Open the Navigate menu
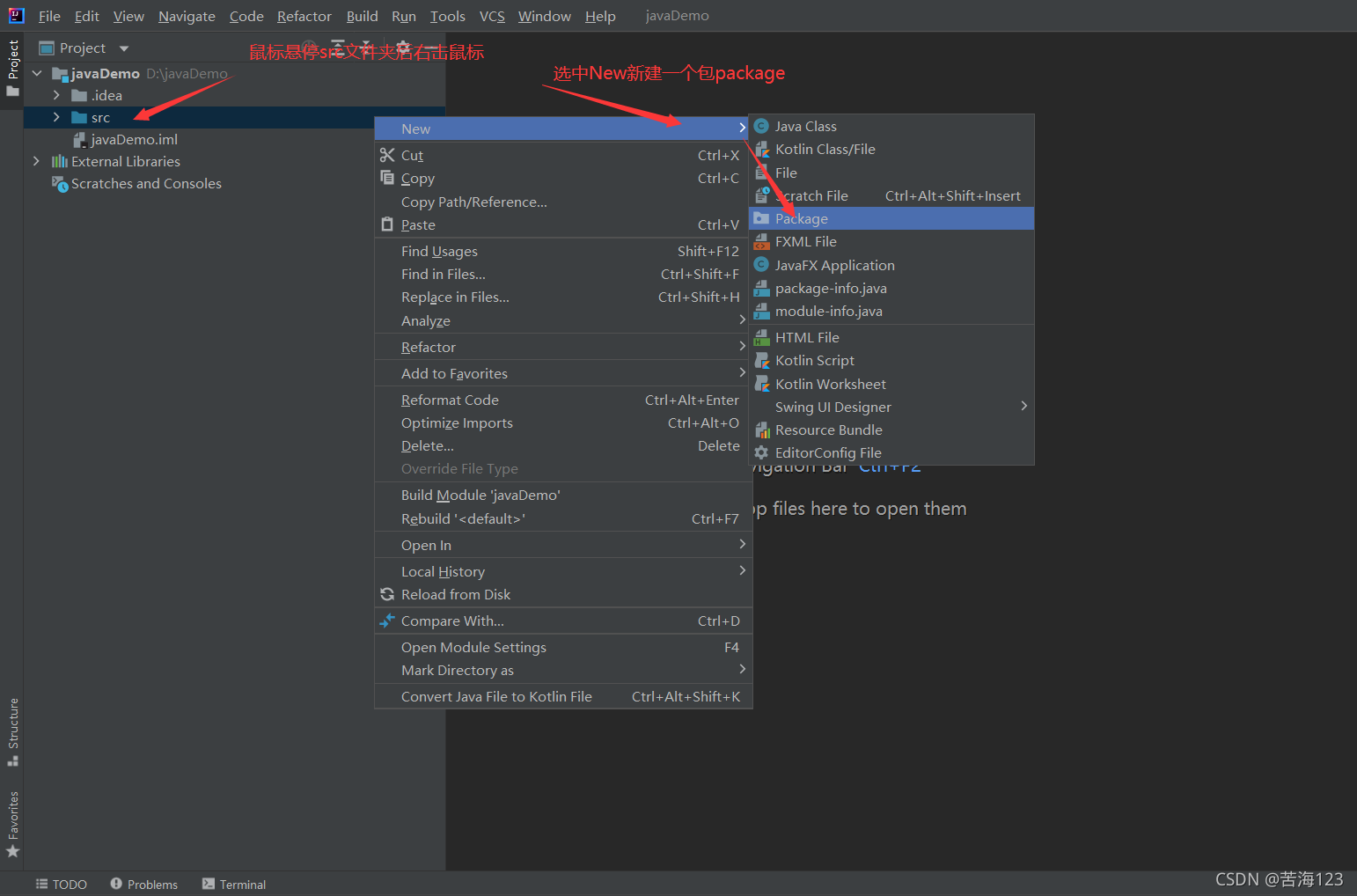 [187, 16]
